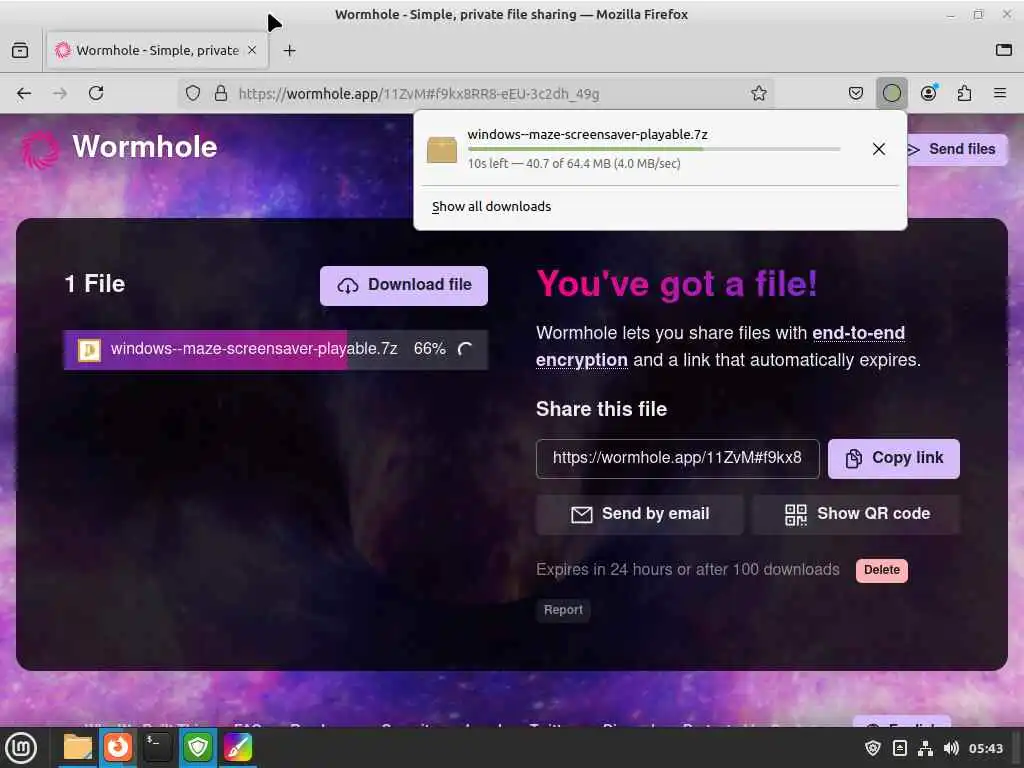
Task: Click the file type icon in file row
Action: pyautogui.click(x=89, y=350)
